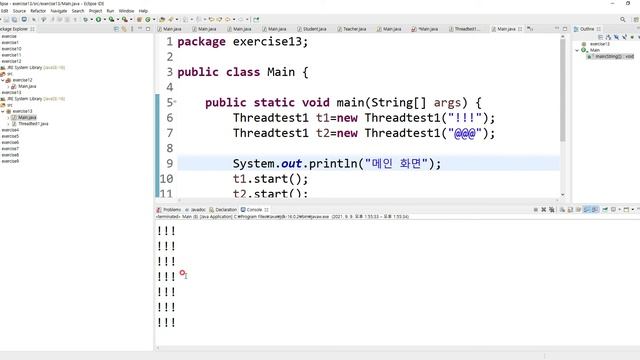Viewport: 640px width, 360px height.
Task: Click the Sort icon in Outline view
Action: pos(608,37)
